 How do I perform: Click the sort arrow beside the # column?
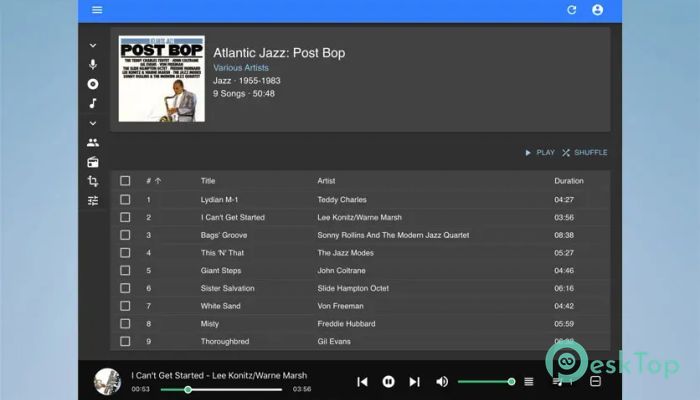(x=158, y=181)
